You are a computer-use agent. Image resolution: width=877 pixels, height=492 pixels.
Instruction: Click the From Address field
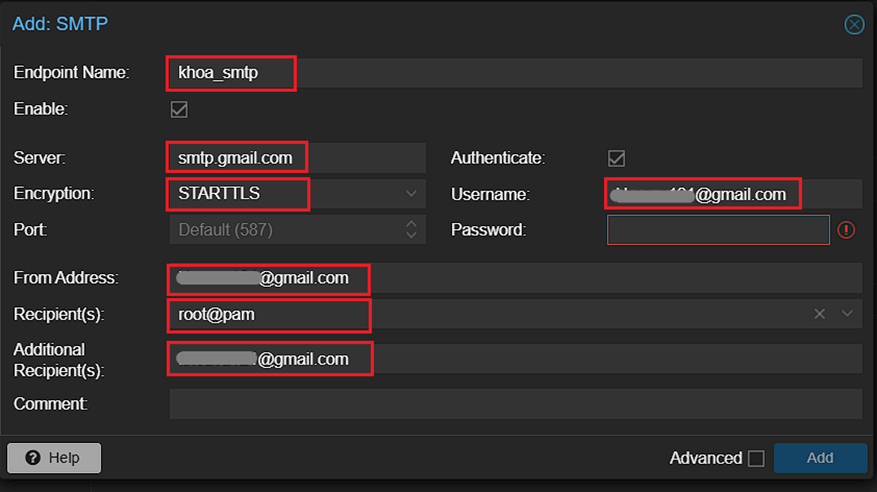[x=514, y=278]
